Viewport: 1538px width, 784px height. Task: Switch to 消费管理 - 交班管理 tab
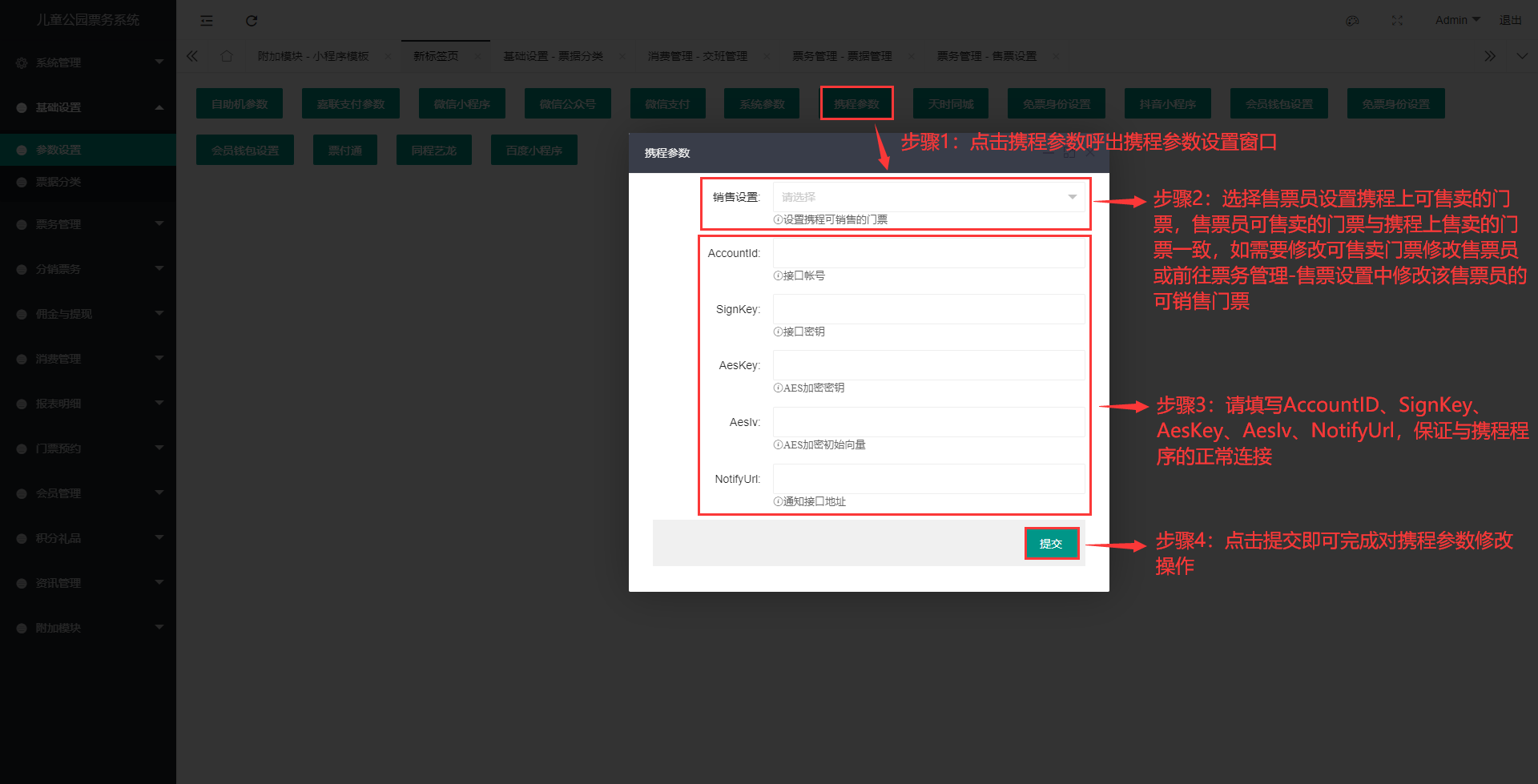pos(697,56)
